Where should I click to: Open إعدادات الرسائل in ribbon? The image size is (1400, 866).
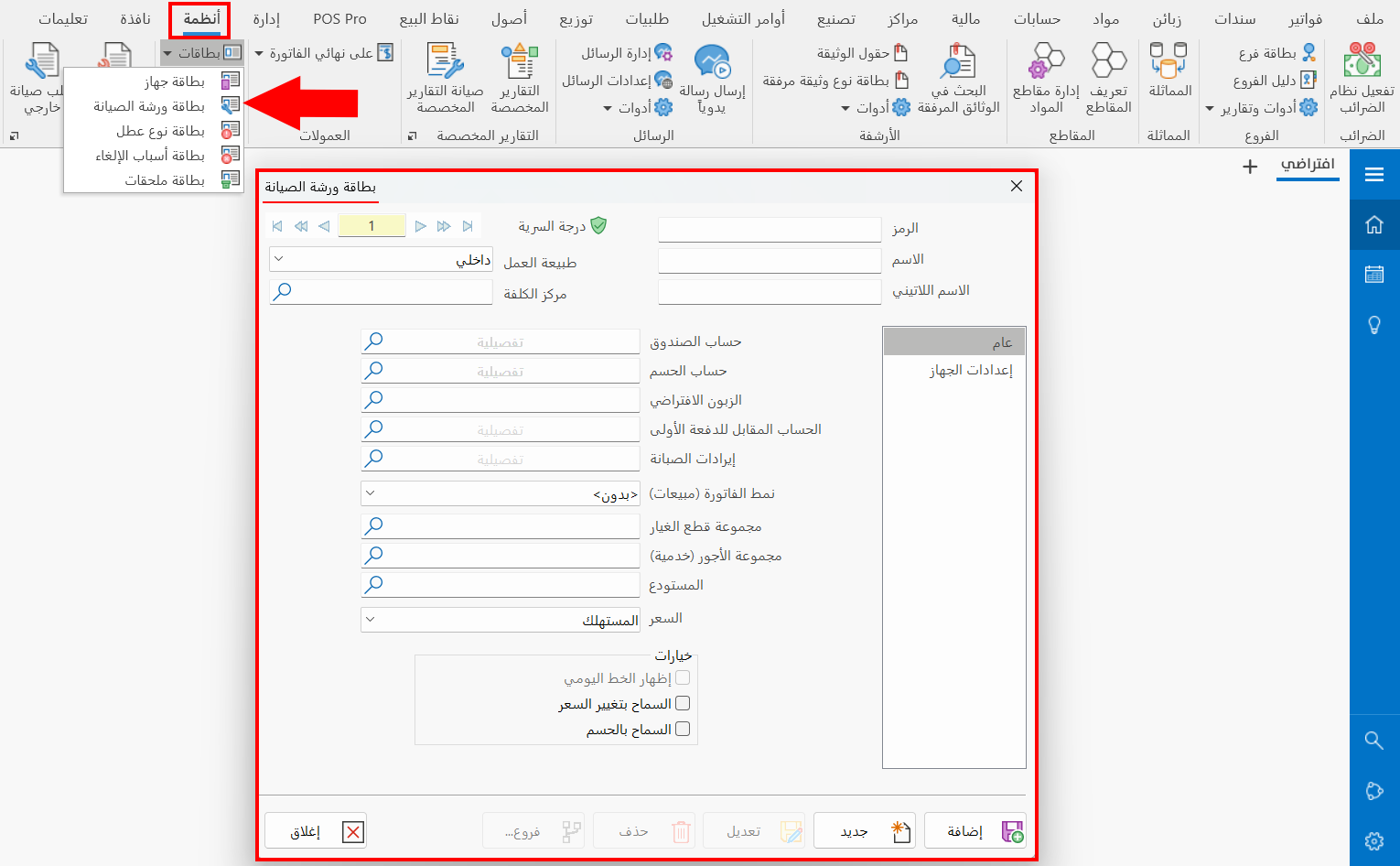tap(618, 81)
